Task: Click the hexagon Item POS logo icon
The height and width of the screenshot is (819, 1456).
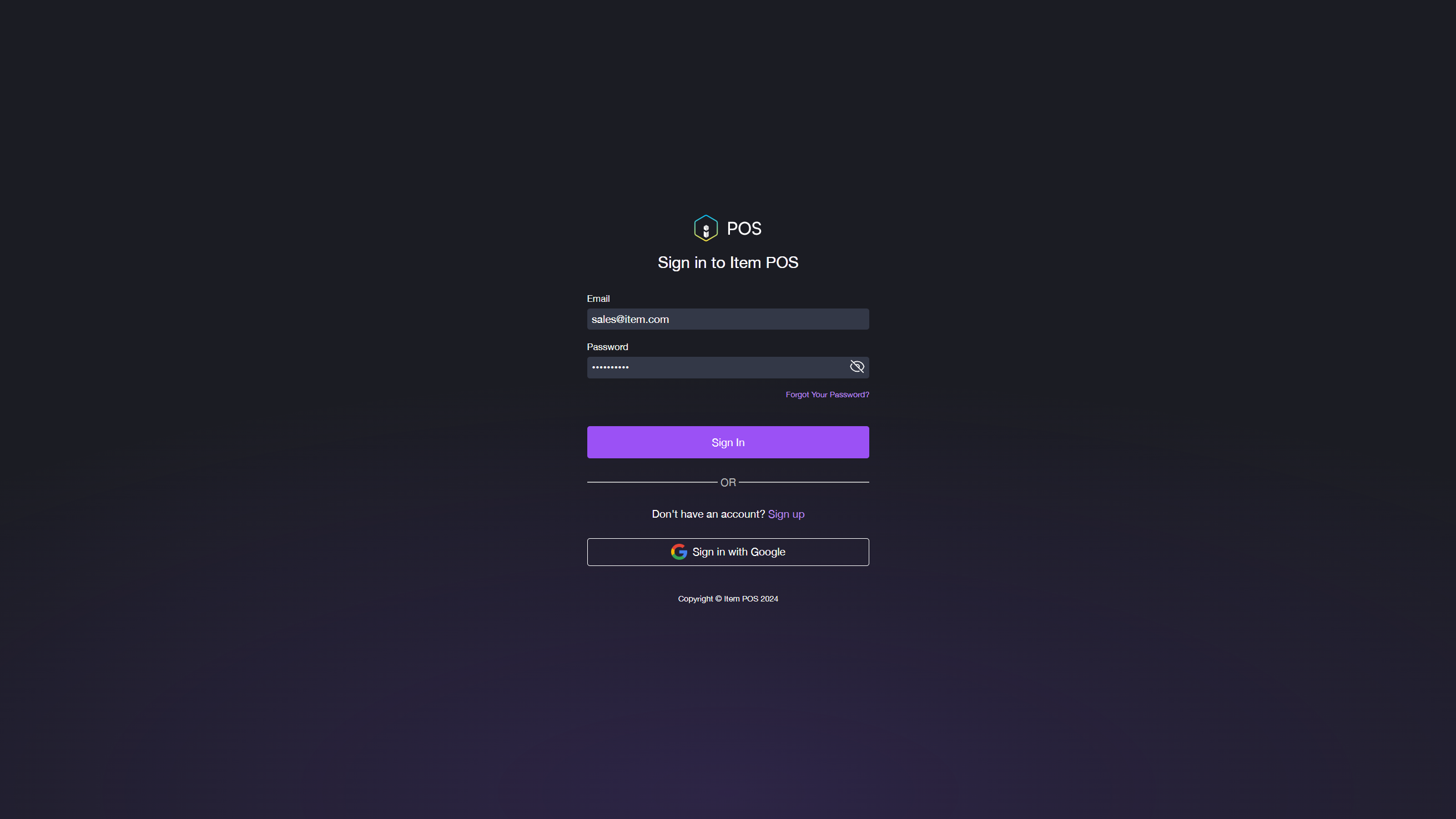Action: pos(706,228)
